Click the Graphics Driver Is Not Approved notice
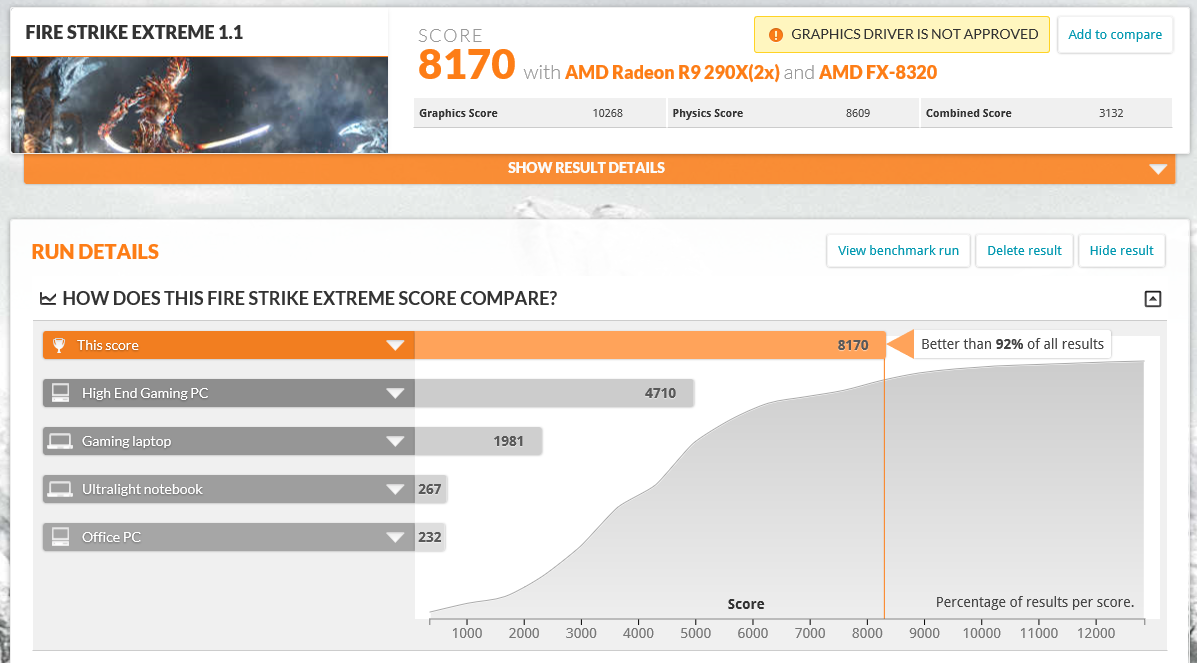The height and width of the screenshot is (663, 1197). click(902, 34)
